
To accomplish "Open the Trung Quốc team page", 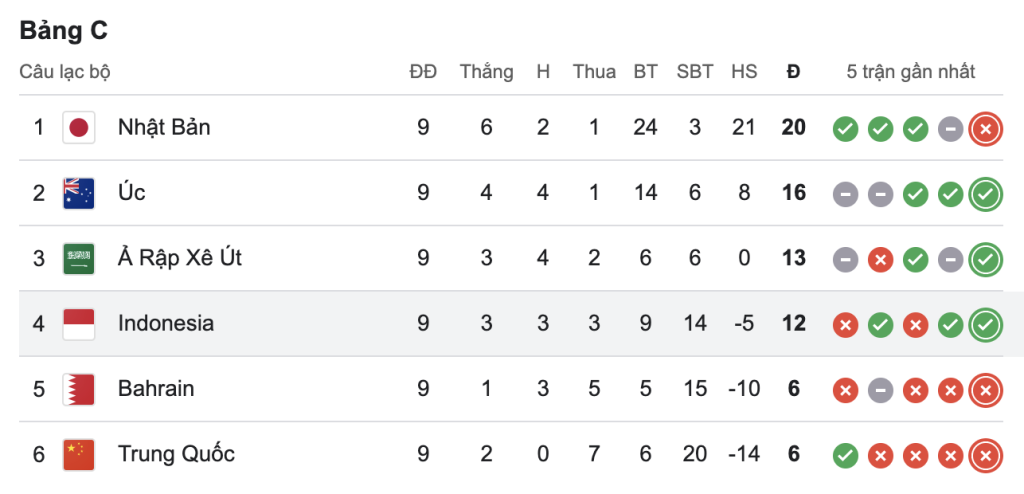I will [176, 454].
